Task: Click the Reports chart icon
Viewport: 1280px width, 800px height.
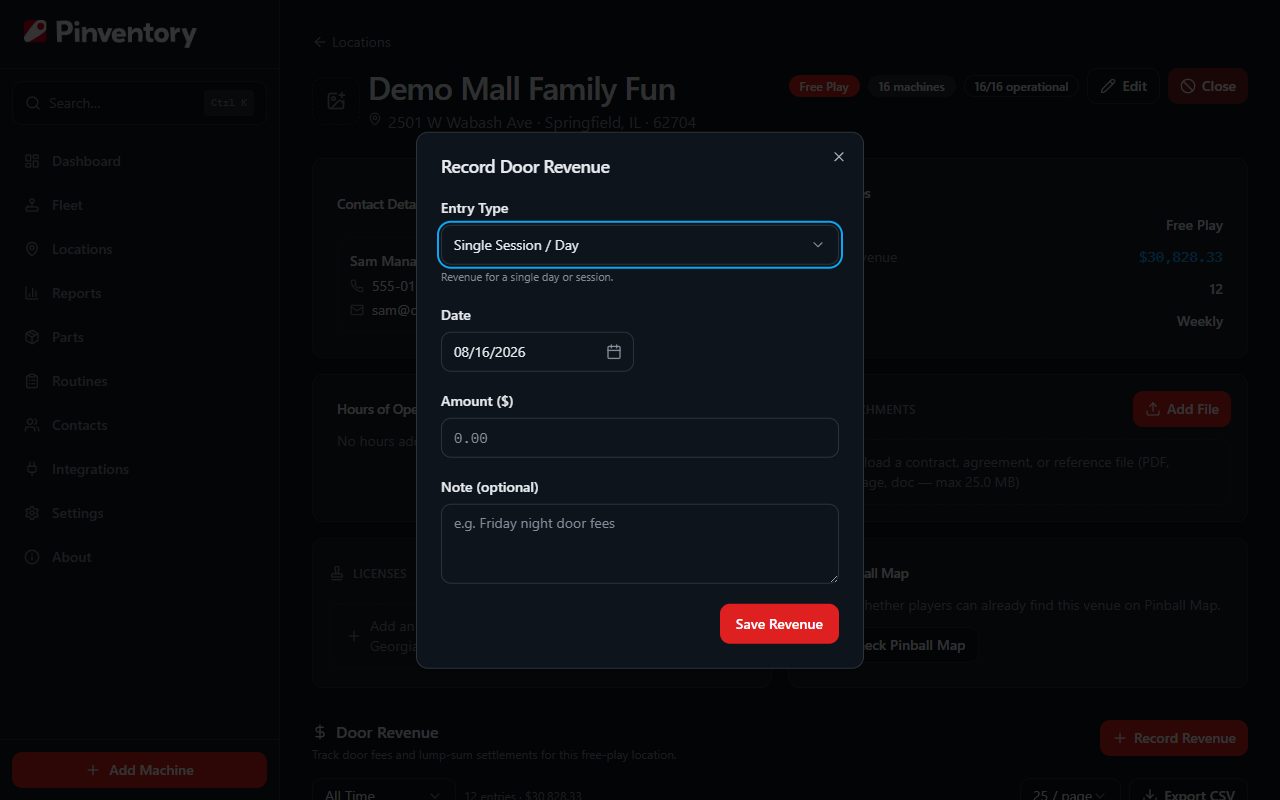Action: click(32, 293)
